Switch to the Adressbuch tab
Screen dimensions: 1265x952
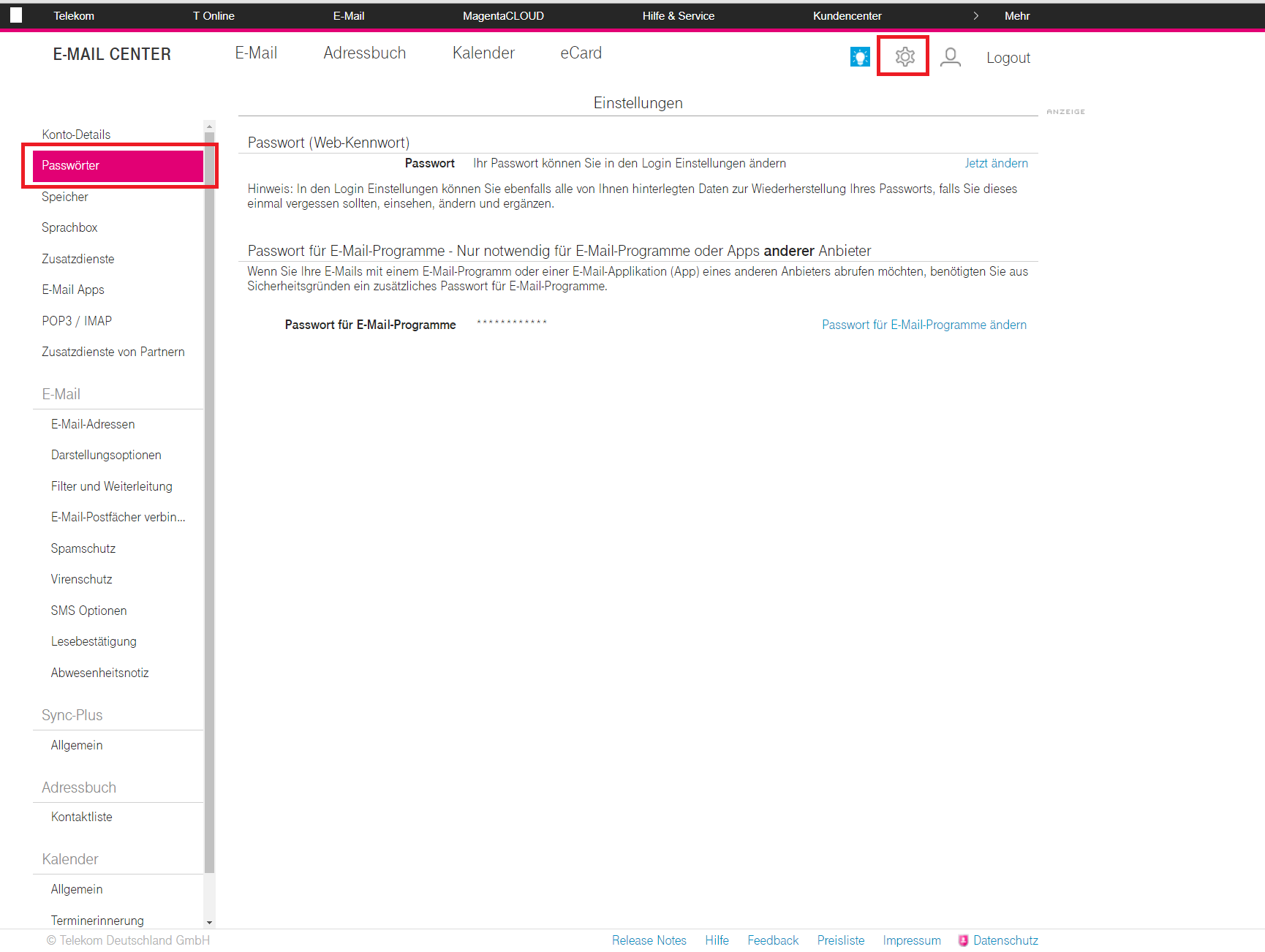point(364,53)
